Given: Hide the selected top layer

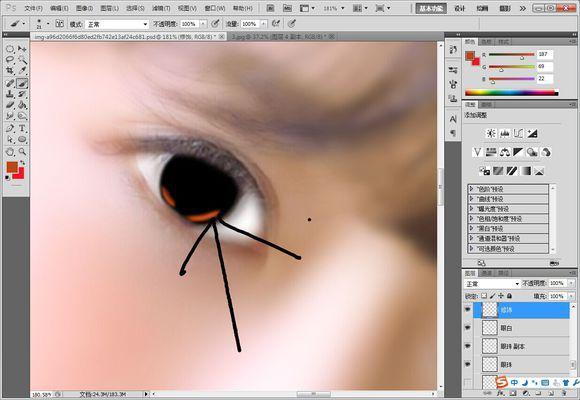Looking at the screenshot, I should point(468,309).
